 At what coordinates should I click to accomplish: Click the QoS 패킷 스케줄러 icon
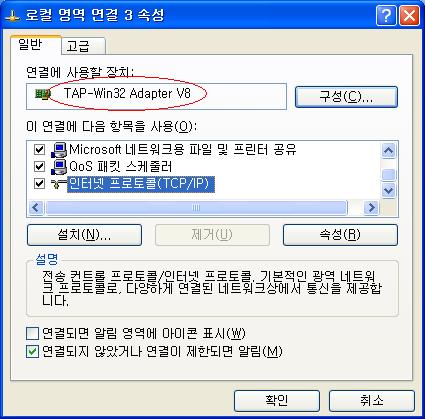point(59,167)
